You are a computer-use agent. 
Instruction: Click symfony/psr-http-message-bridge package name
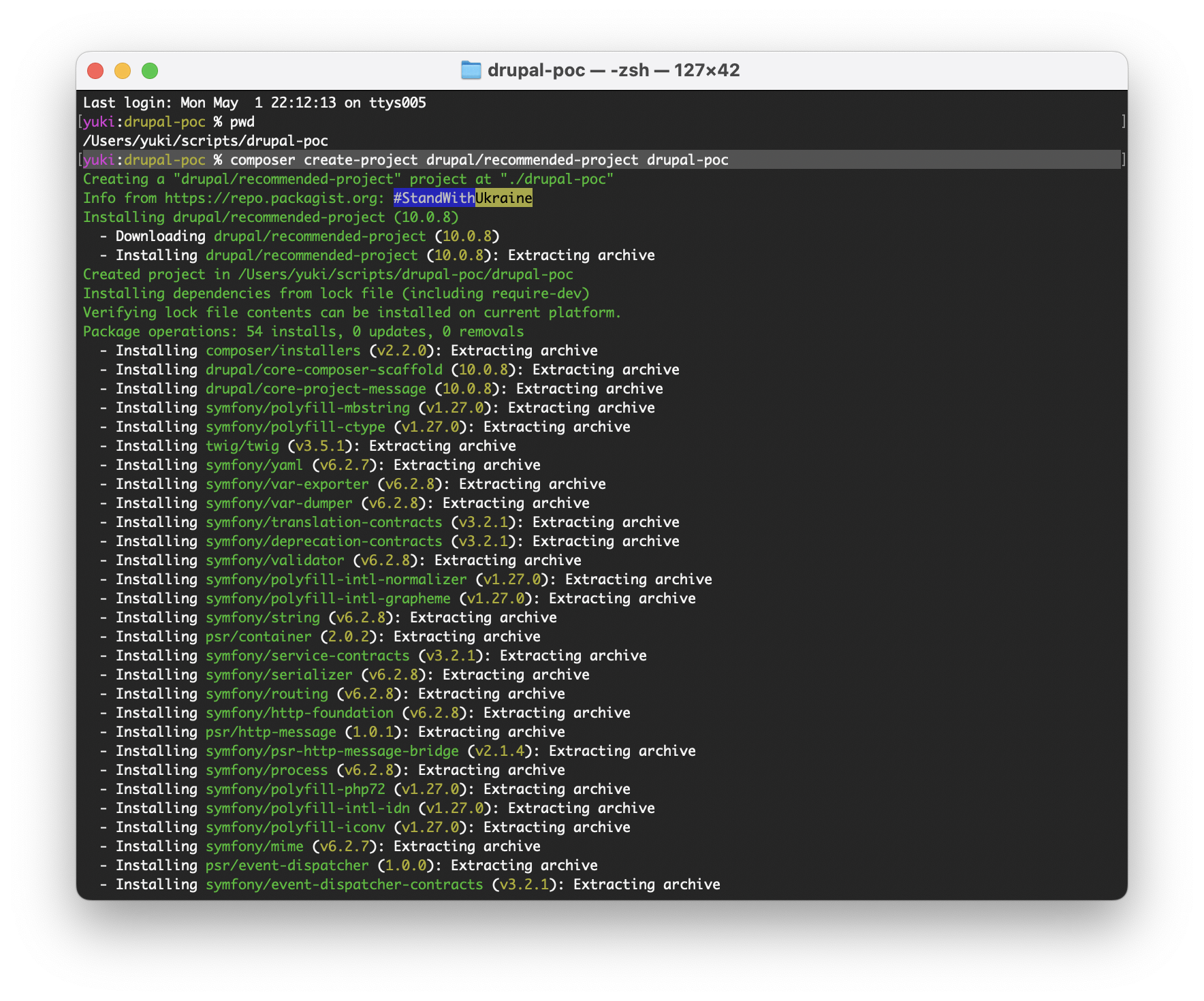pyautogui.click(x=332, y=751)
